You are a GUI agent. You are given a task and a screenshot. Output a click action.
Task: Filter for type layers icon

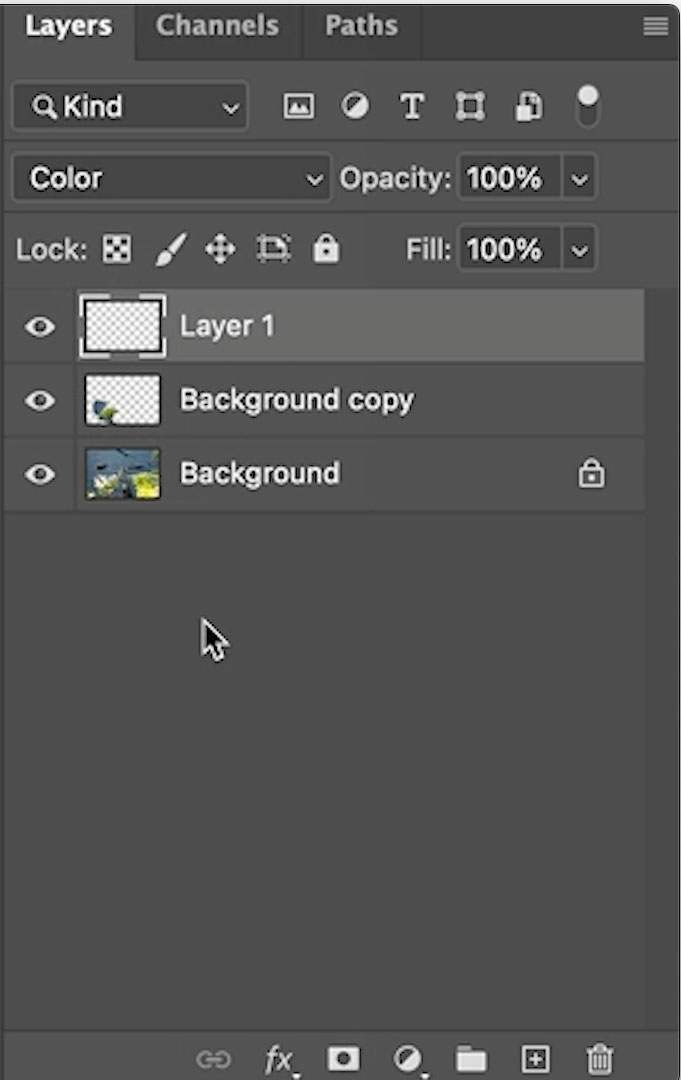[x=412, y=107]
